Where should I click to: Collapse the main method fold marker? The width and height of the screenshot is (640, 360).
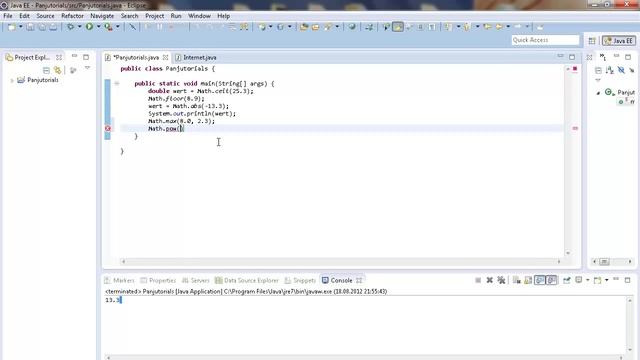coord(117,83)
